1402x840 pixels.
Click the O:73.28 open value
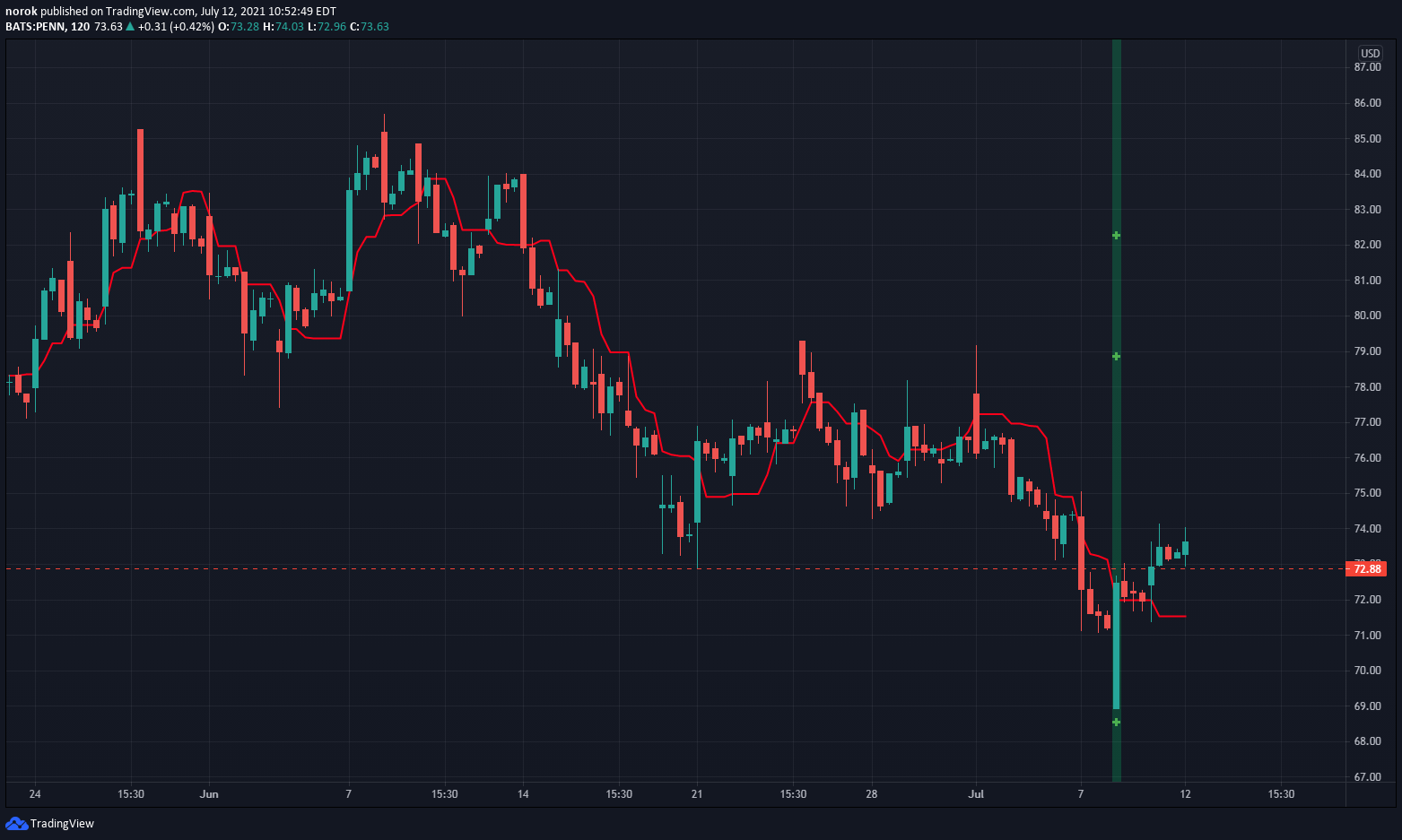coord(239,27)
